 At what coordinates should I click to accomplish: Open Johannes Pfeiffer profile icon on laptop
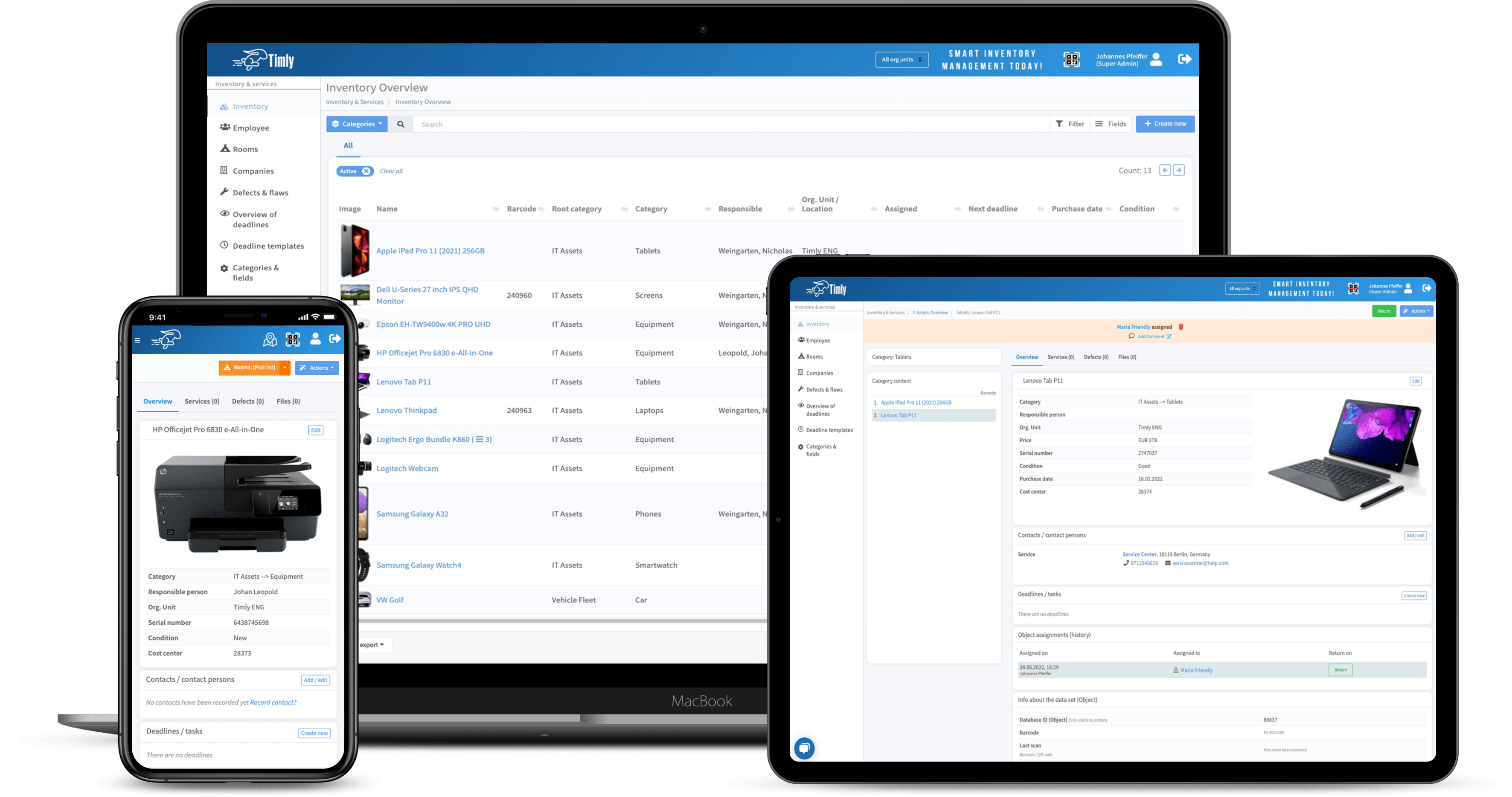1156,59
